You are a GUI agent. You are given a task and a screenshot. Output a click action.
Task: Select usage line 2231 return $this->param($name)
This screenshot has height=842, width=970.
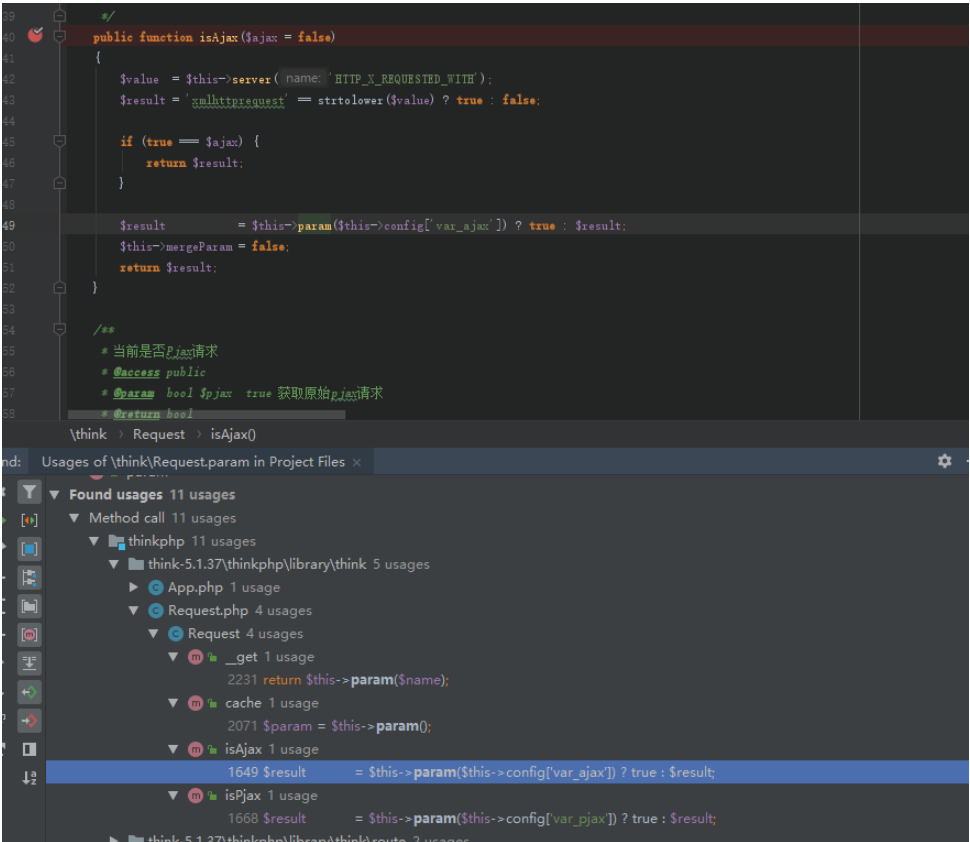(x=338, y=680)
